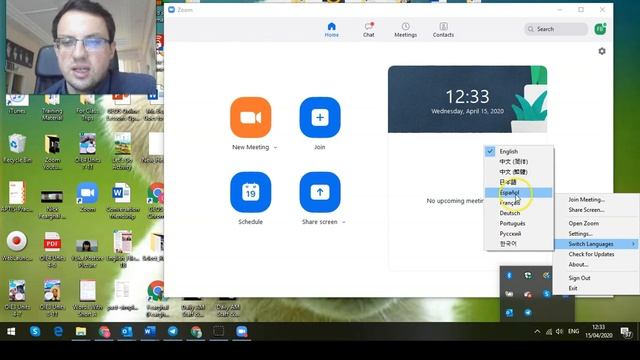This screenshot has height=360, width=640.
Task: Expand the Switch Languages submenu
Action: click(597, 244)
